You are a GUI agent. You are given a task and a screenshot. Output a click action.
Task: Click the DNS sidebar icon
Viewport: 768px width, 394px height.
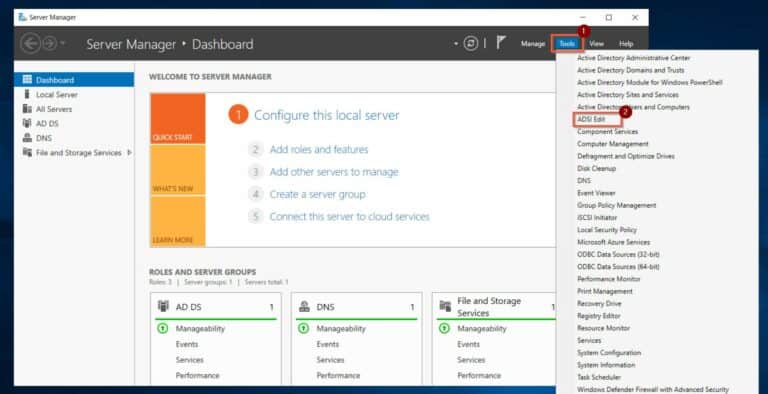(x=27, y=138)
